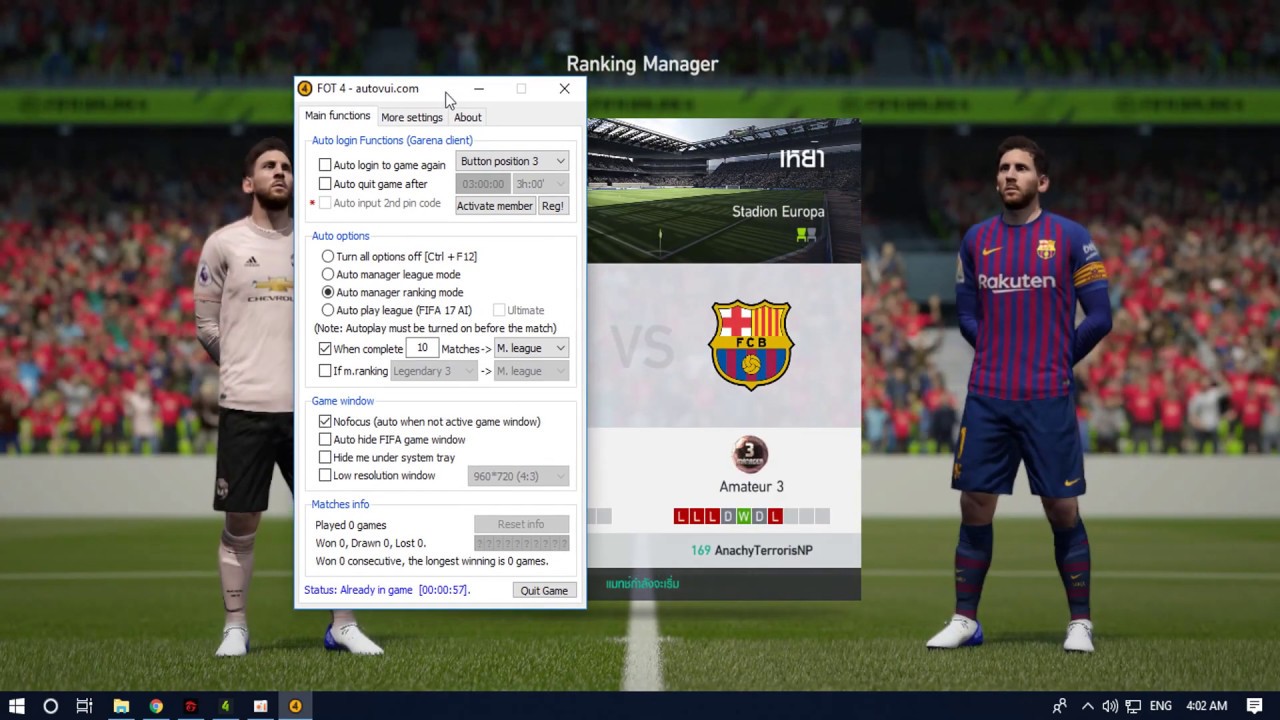
Task: Tick the If m.ranking checkbox
Action: coord(325,371)
